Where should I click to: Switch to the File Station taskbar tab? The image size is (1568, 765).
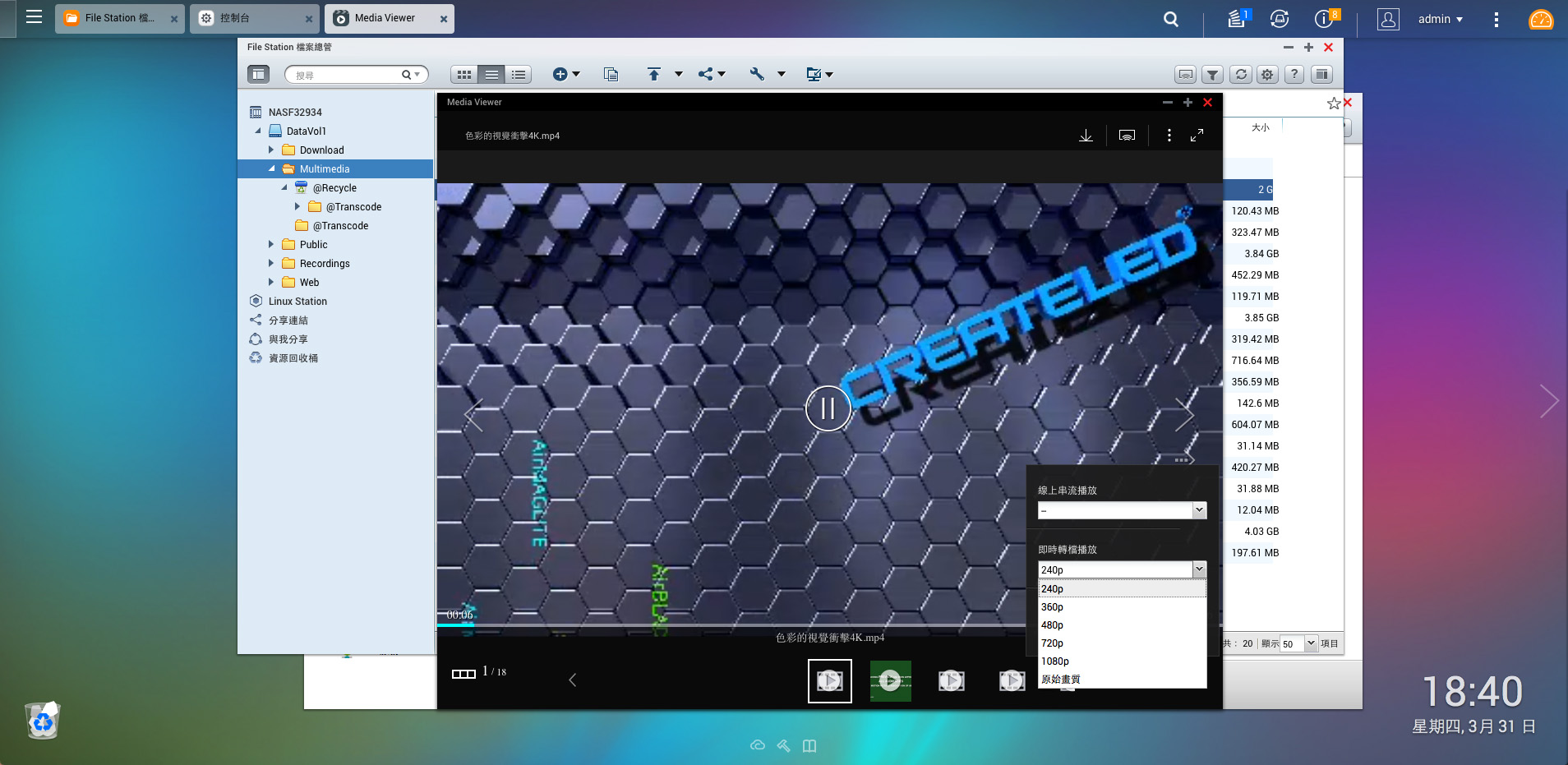pos(121,18)
